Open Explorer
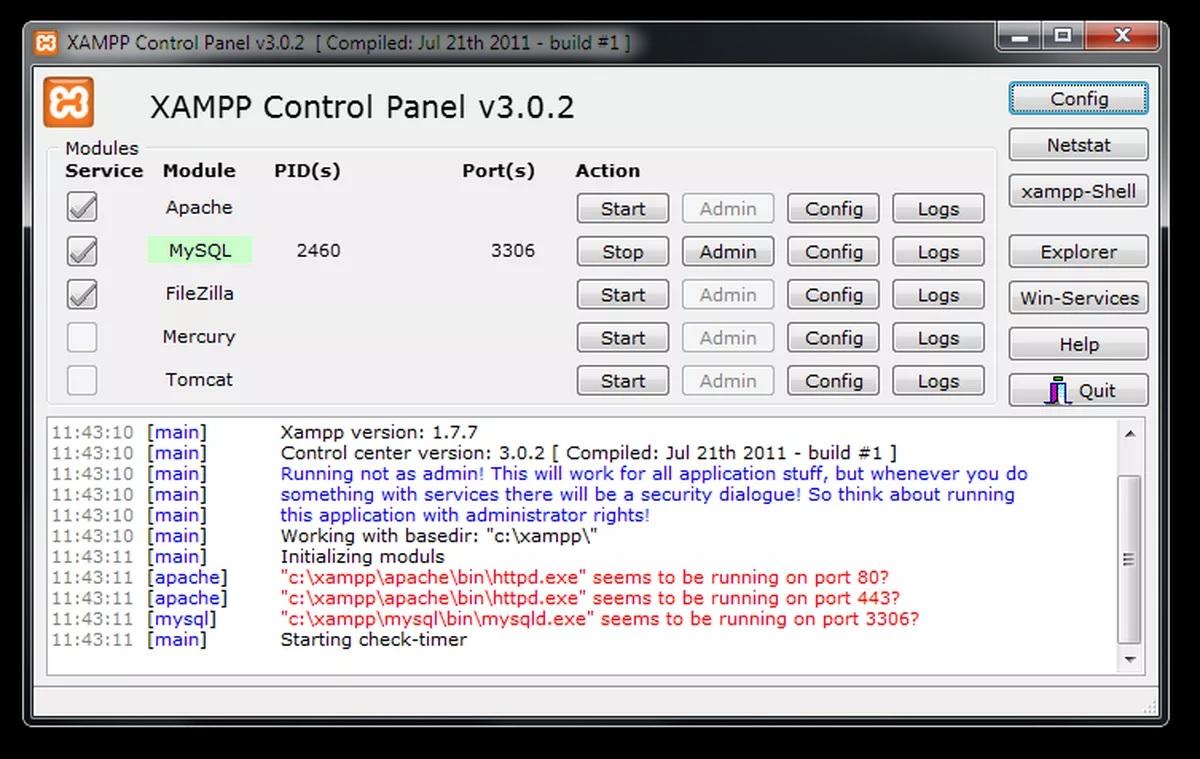 pyautogui.click(x=1079, y=252)
